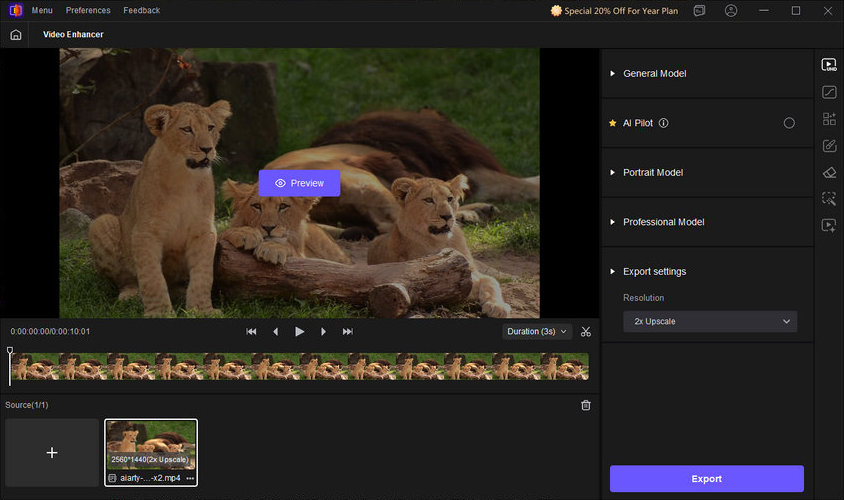Step back one frame
This screenshot has height=500, width=844.
click(276, 332)
